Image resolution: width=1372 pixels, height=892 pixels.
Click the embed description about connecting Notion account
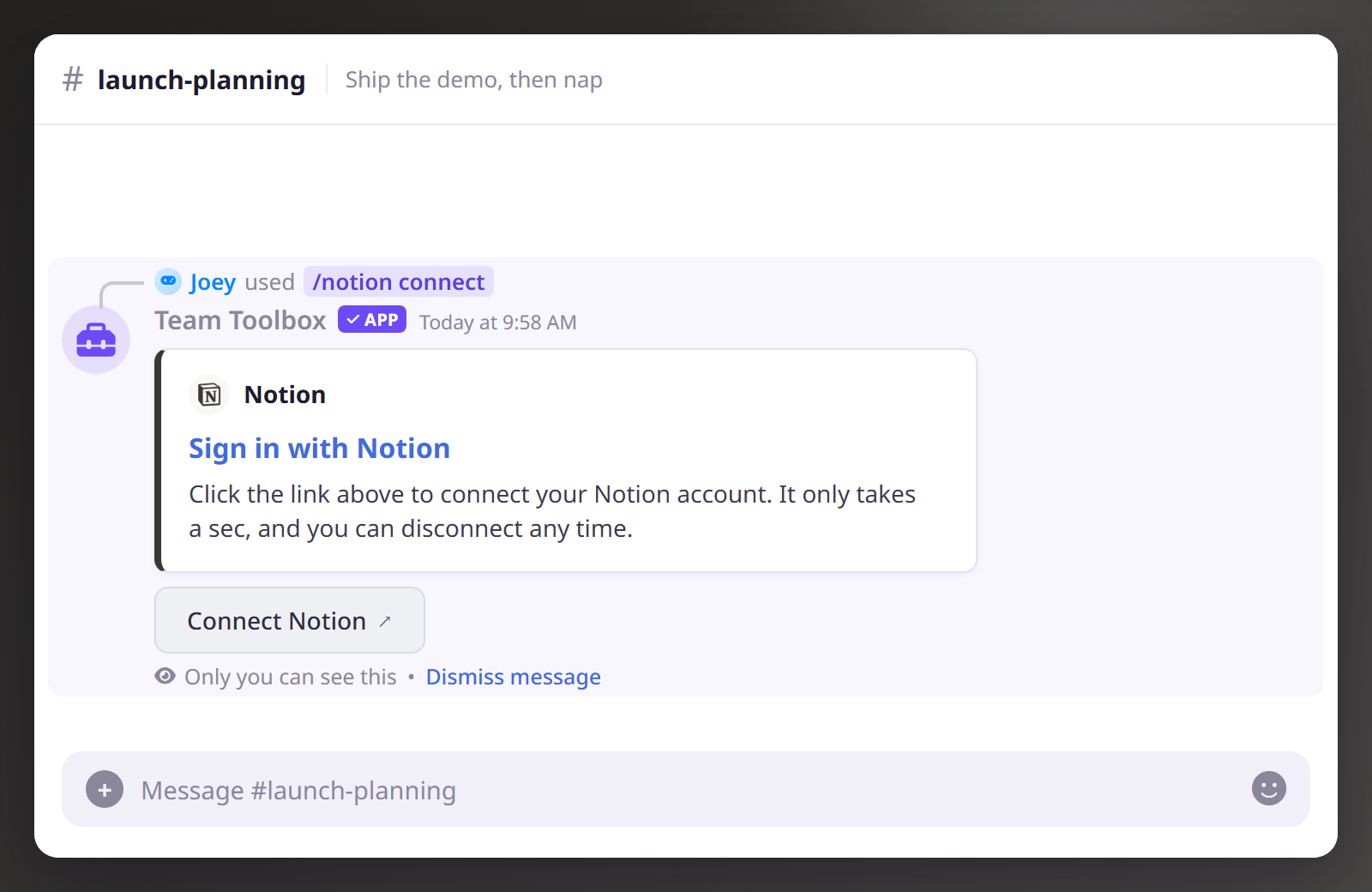(x=552, y=511)
